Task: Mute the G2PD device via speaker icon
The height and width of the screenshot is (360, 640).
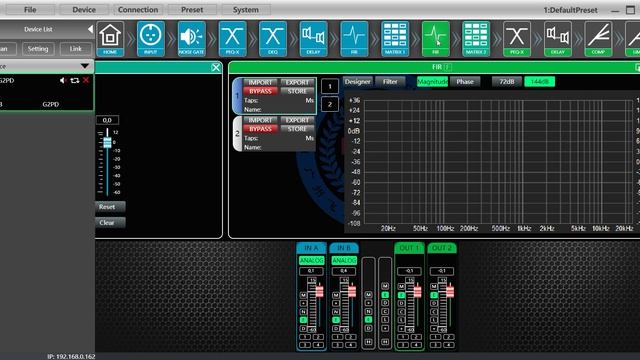Action: [x=63, y=80]
